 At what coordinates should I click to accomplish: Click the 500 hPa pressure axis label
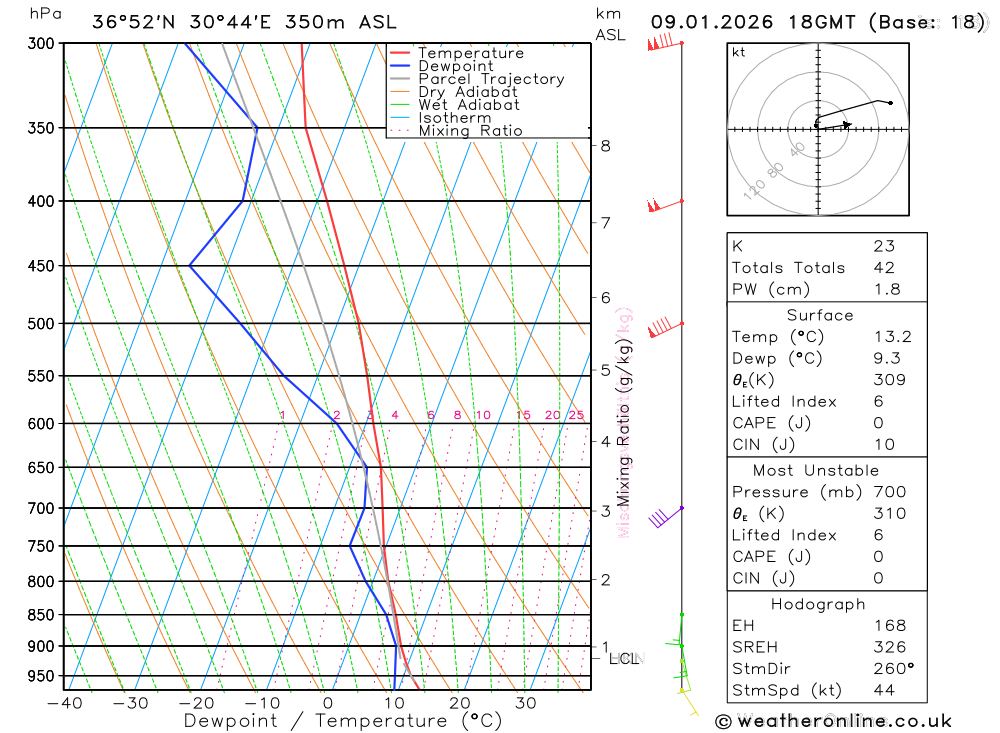coord(41,324)
